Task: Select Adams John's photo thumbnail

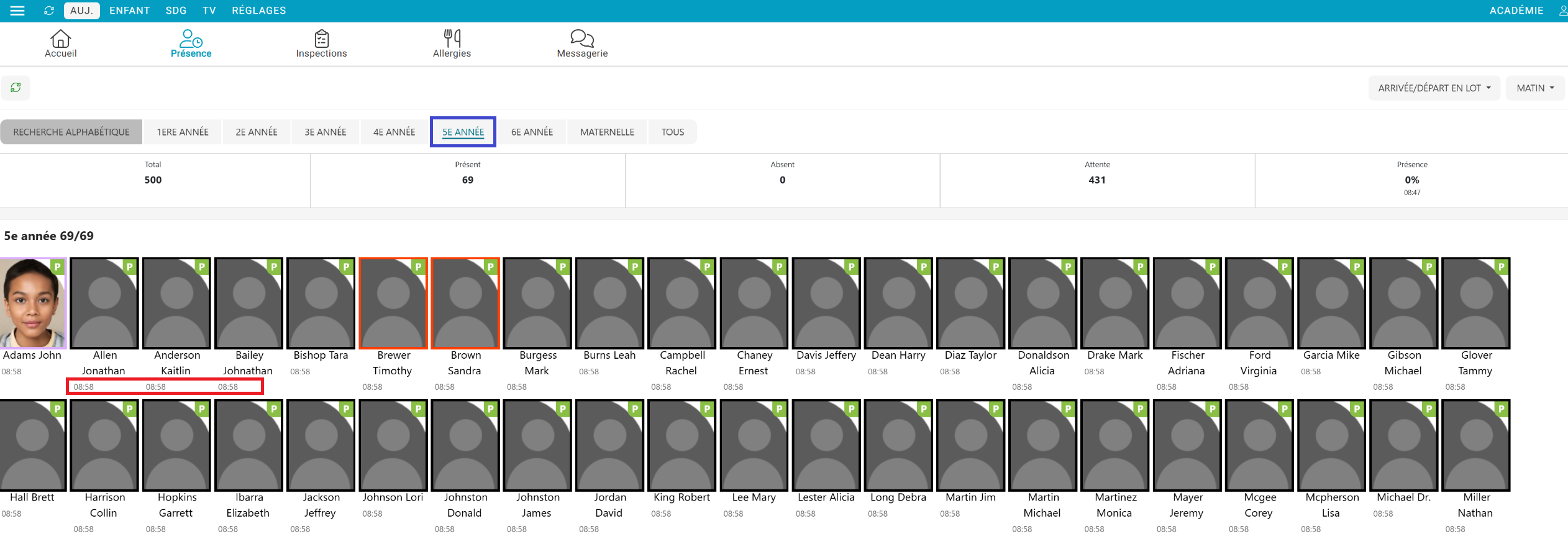Action: coord(32,303)
